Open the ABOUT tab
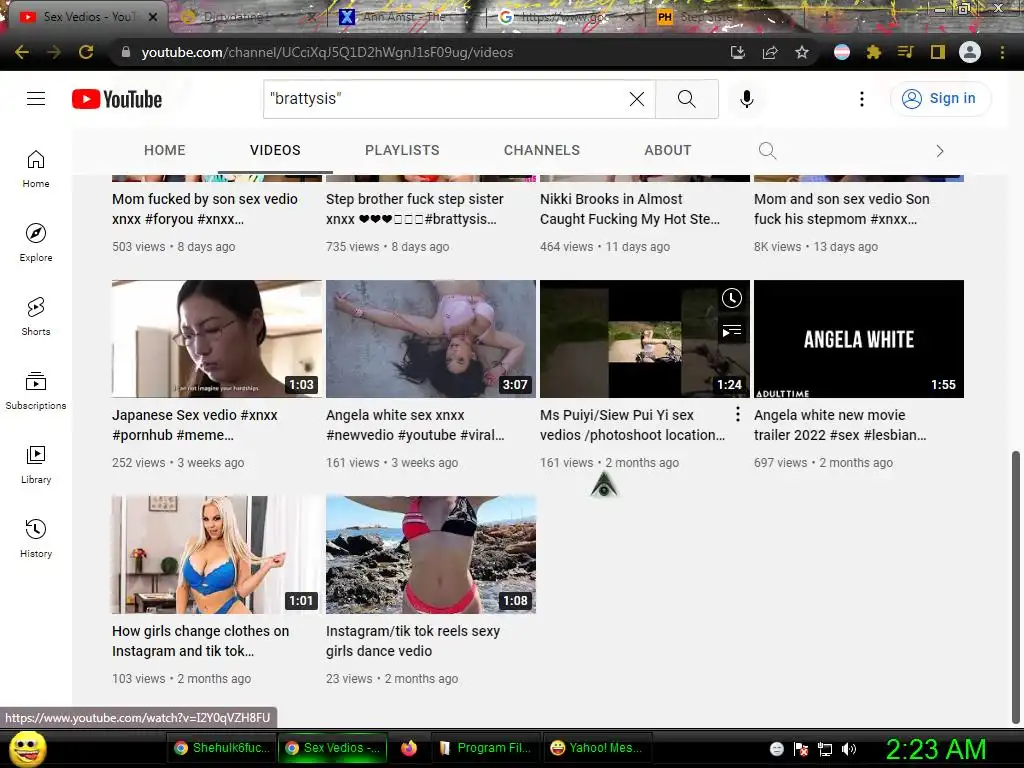Screen dimensions: 1024x768 pyautogui.click(x=667, y=150)
